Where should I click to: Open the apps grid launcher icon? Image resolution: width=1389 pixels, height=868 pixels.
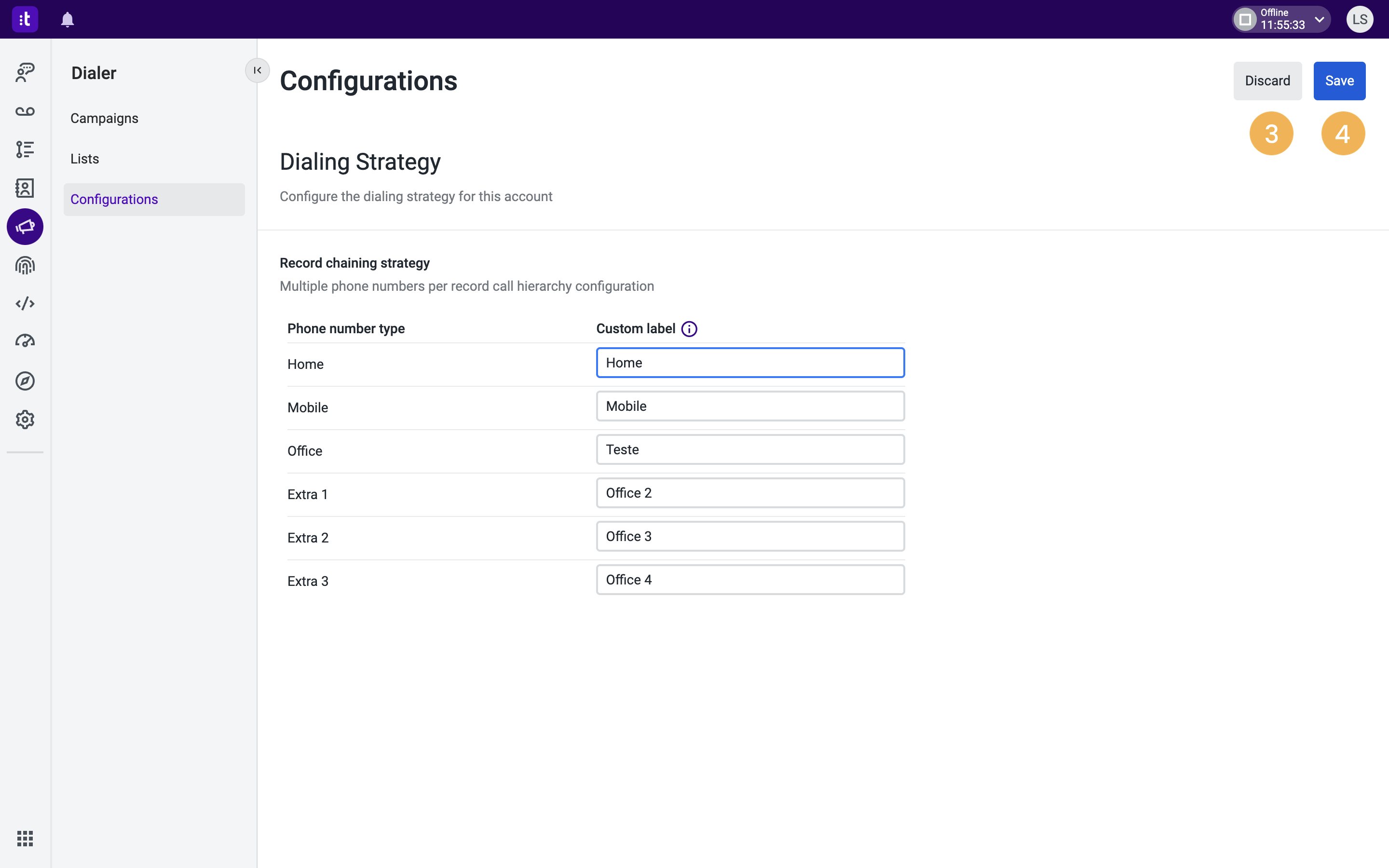point(25,839)
